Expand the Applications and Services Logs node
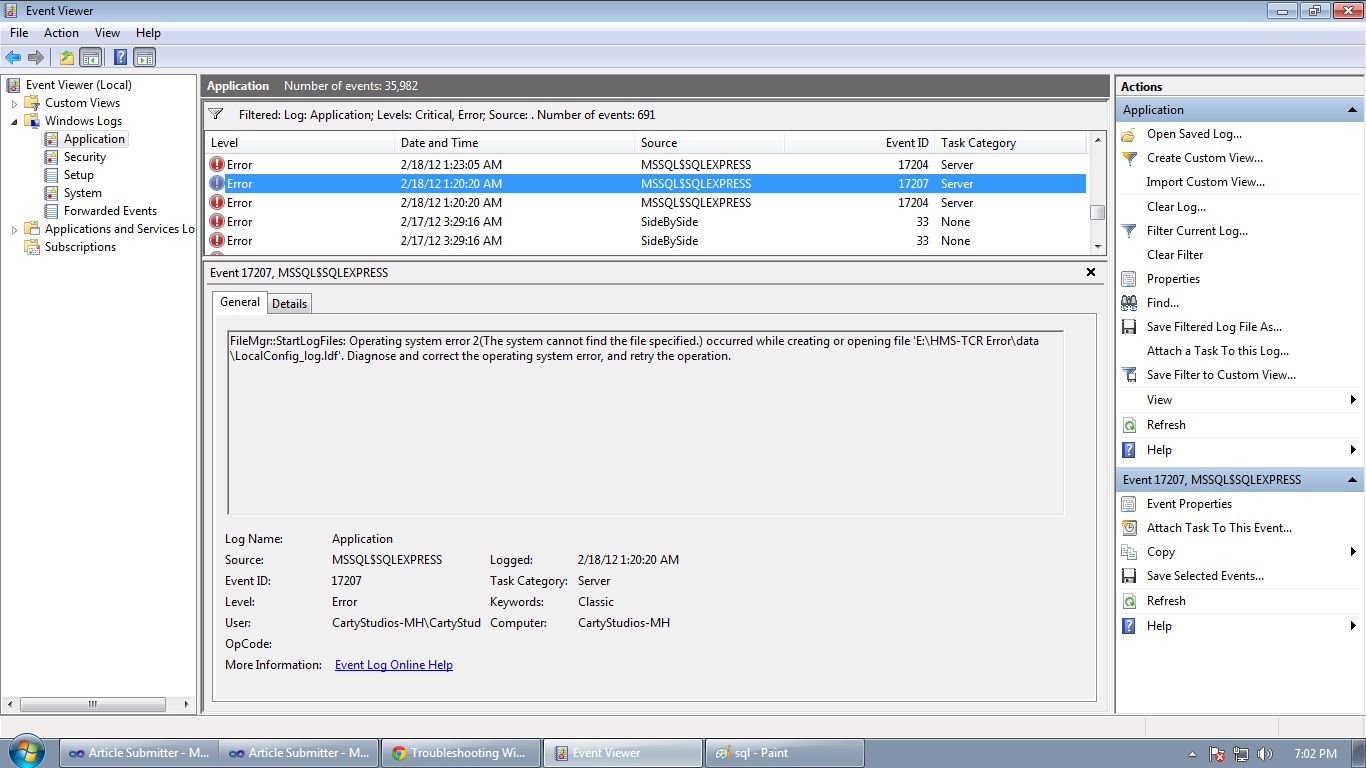1366x768 pixels. point(14,229)
